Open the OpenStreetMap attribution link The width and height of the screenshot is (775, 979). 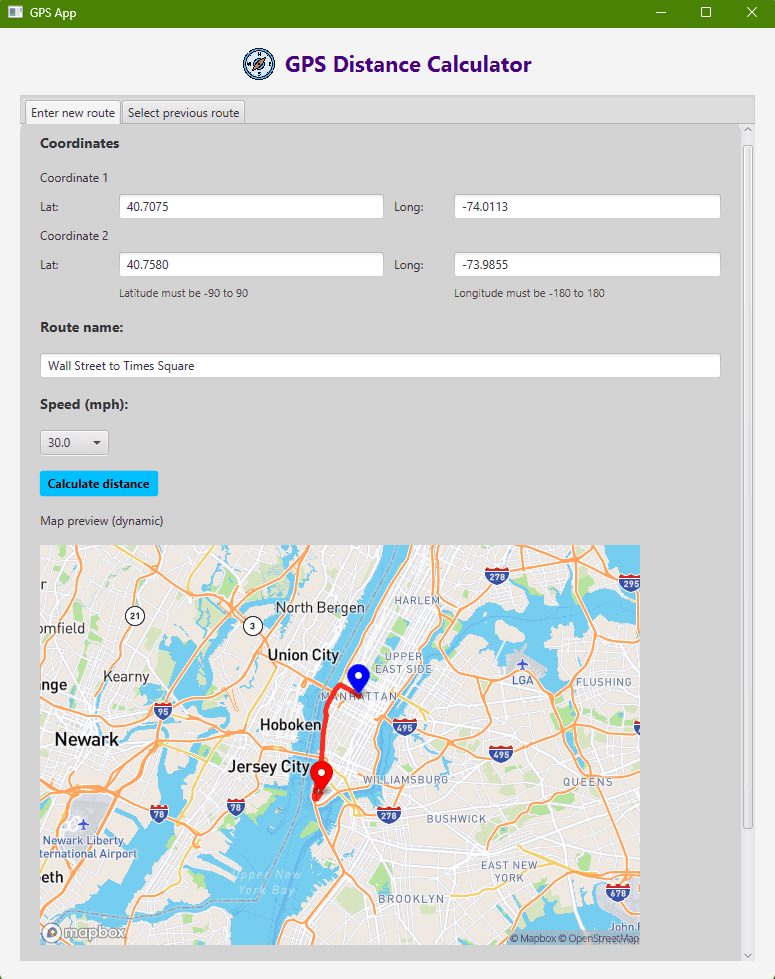pos(598,938)
